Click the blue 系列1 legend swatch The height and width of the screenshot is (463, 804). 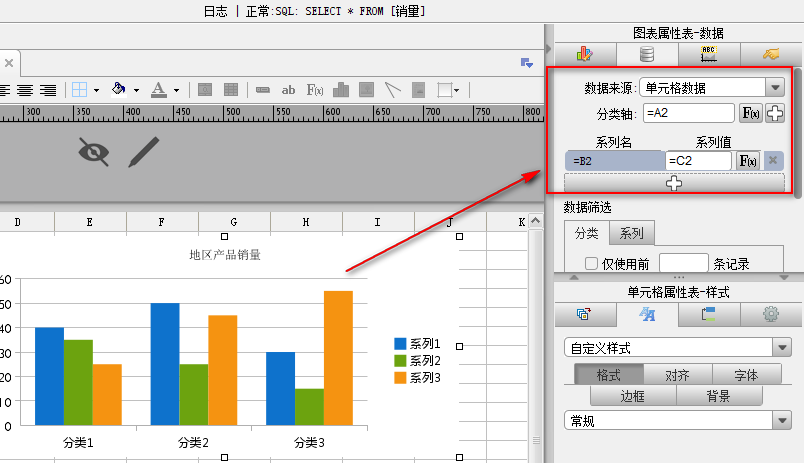(x=400, y=344)
